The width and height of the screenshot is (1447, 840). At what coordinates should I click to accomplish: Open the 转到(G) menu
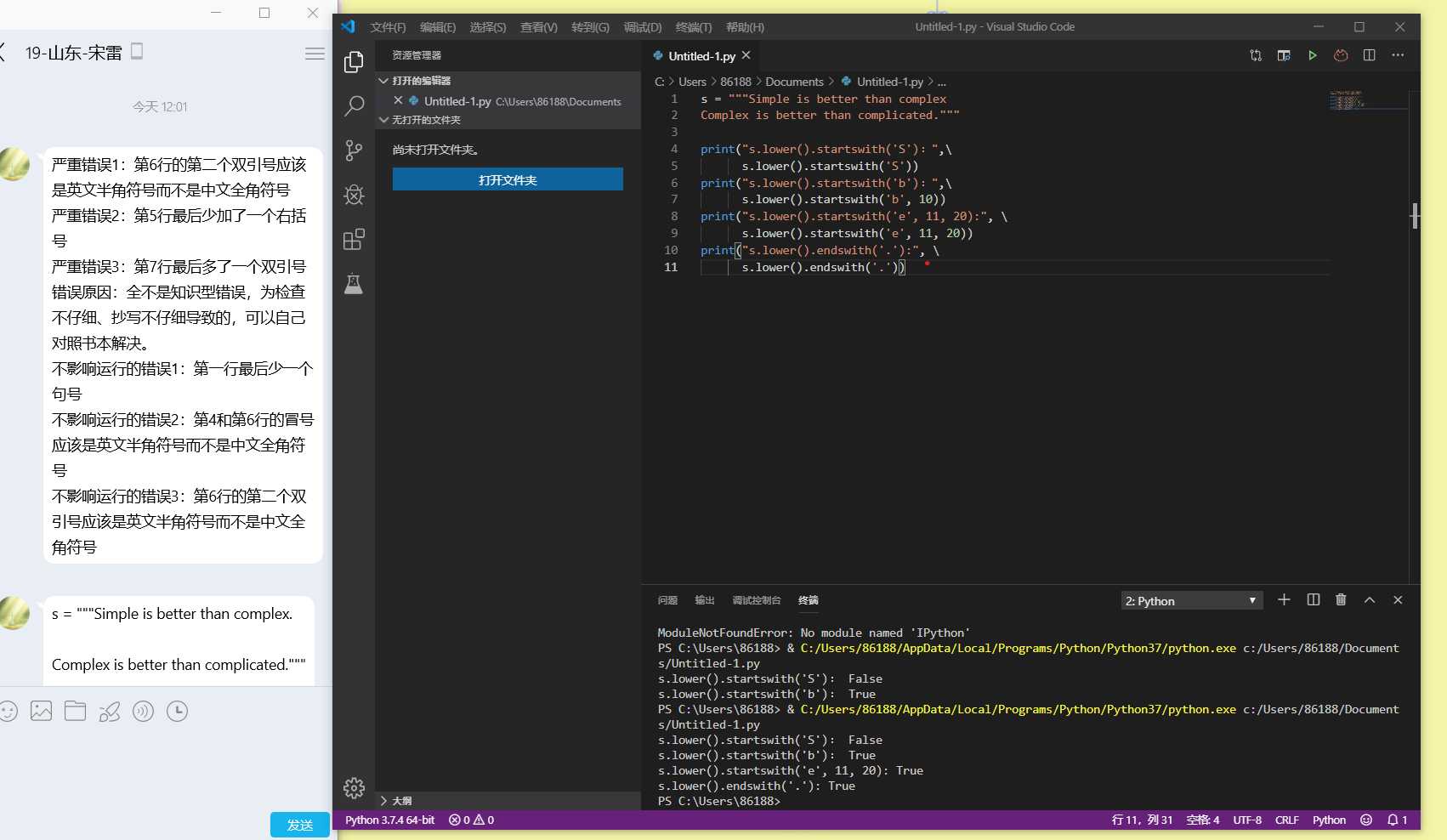(590, 27)
